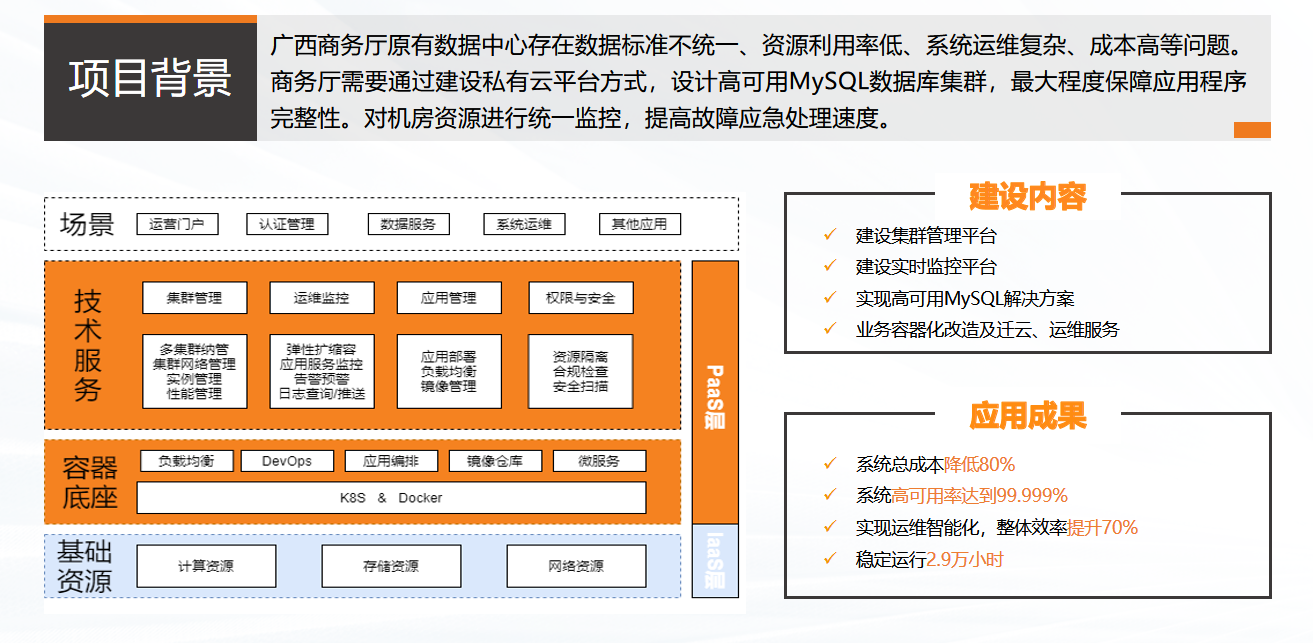Click the checkmark next to 系统总成本降低80%
Image resolution: width=1313 pixels, height=643 pixels.
click(x=829, y=464)
